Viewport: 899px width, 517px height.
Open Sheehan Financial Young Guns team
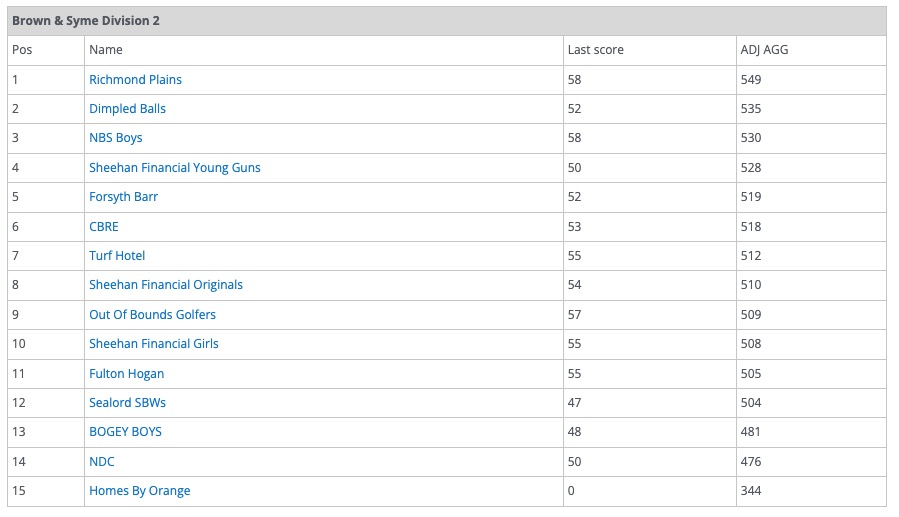pos(174,168)
